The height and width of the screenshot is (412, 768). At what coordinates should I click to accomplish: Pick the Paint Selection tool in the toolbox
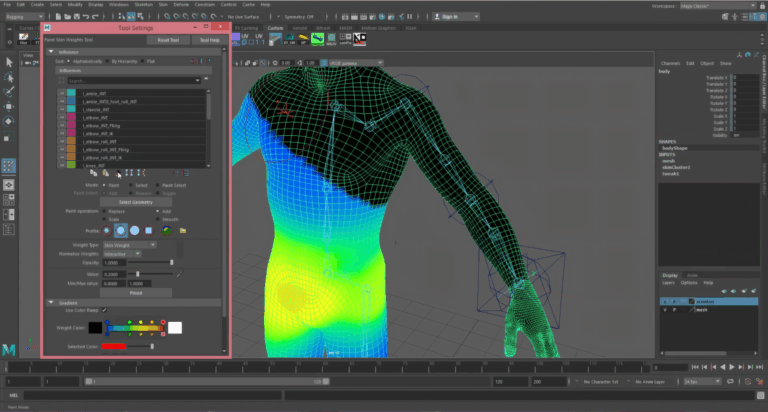tap(8, 92)
